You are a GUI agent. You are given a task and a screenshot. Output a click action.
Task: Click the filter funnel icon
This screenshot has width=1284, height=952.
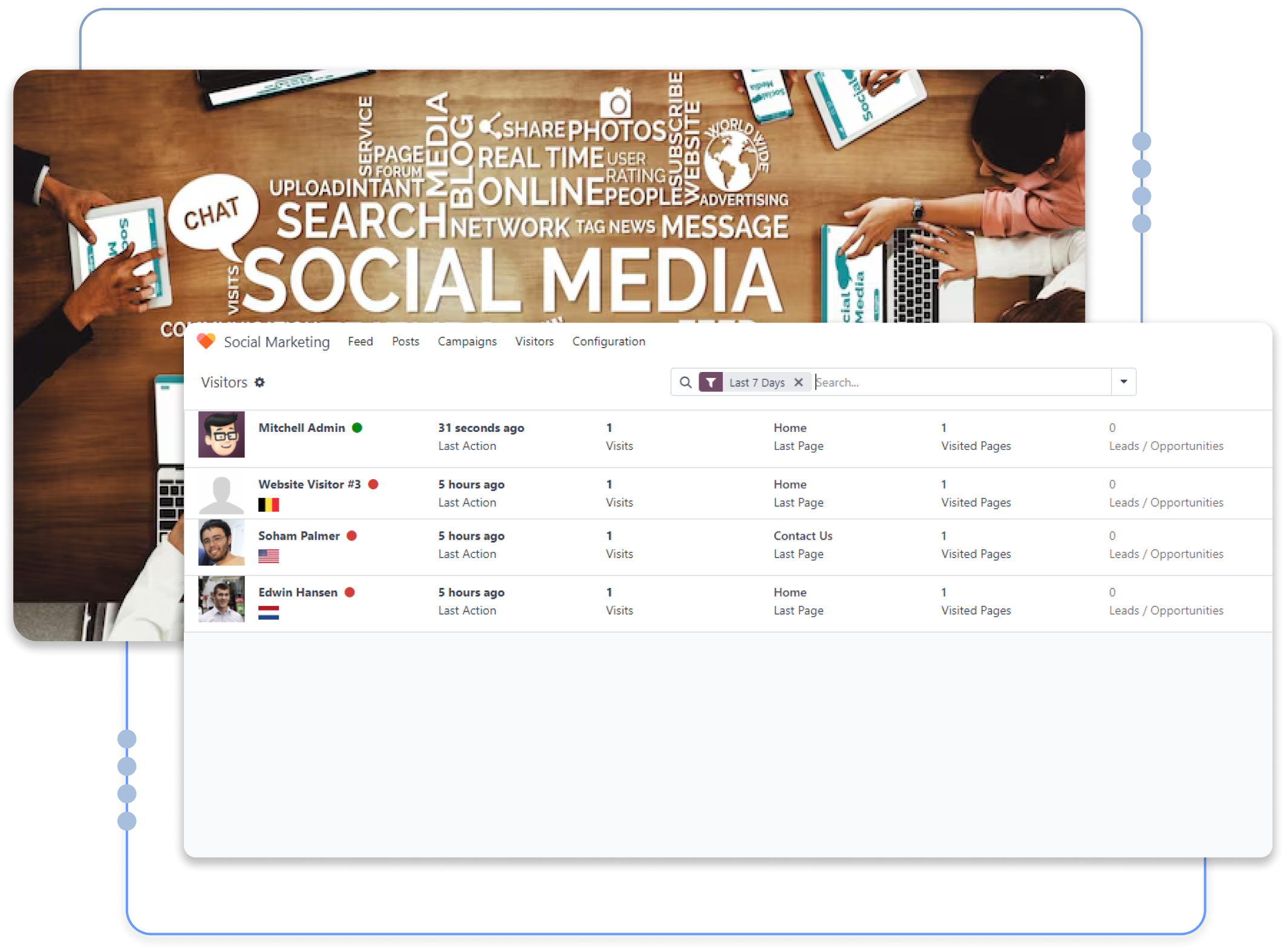pos(709,382)
